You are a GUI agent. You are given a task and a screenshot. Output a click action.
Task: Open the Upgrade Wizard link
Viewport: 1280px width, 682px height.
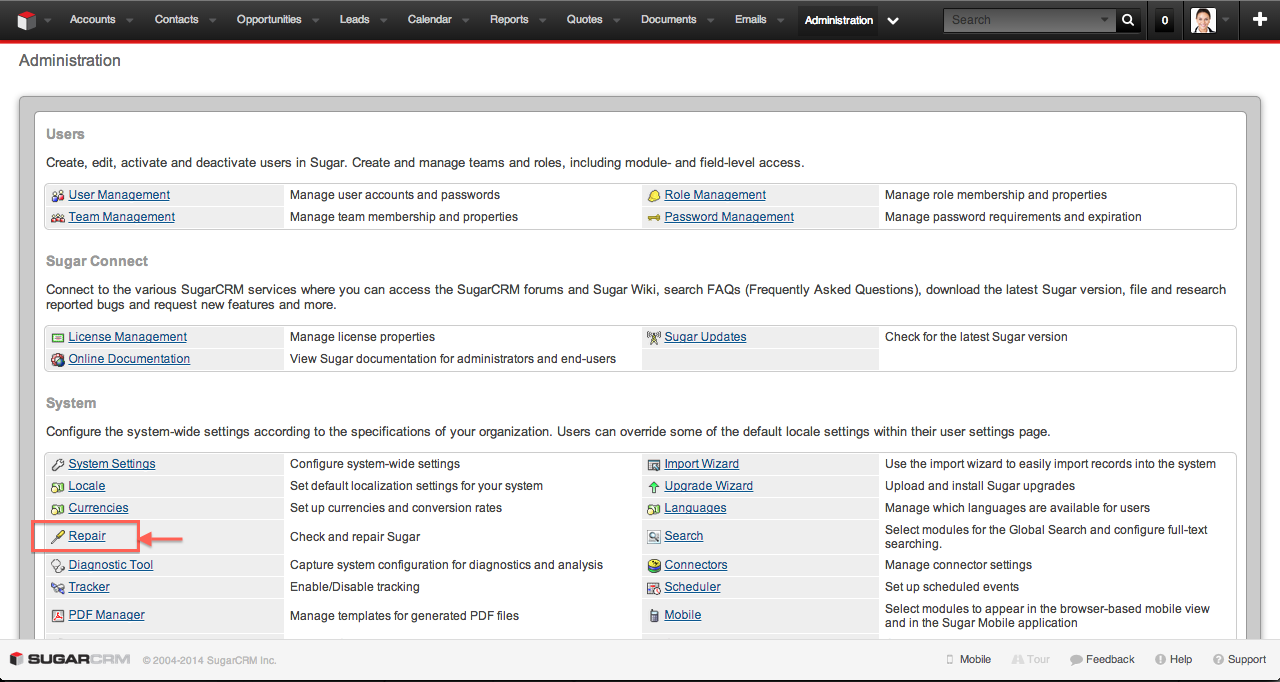click(709, 486)
